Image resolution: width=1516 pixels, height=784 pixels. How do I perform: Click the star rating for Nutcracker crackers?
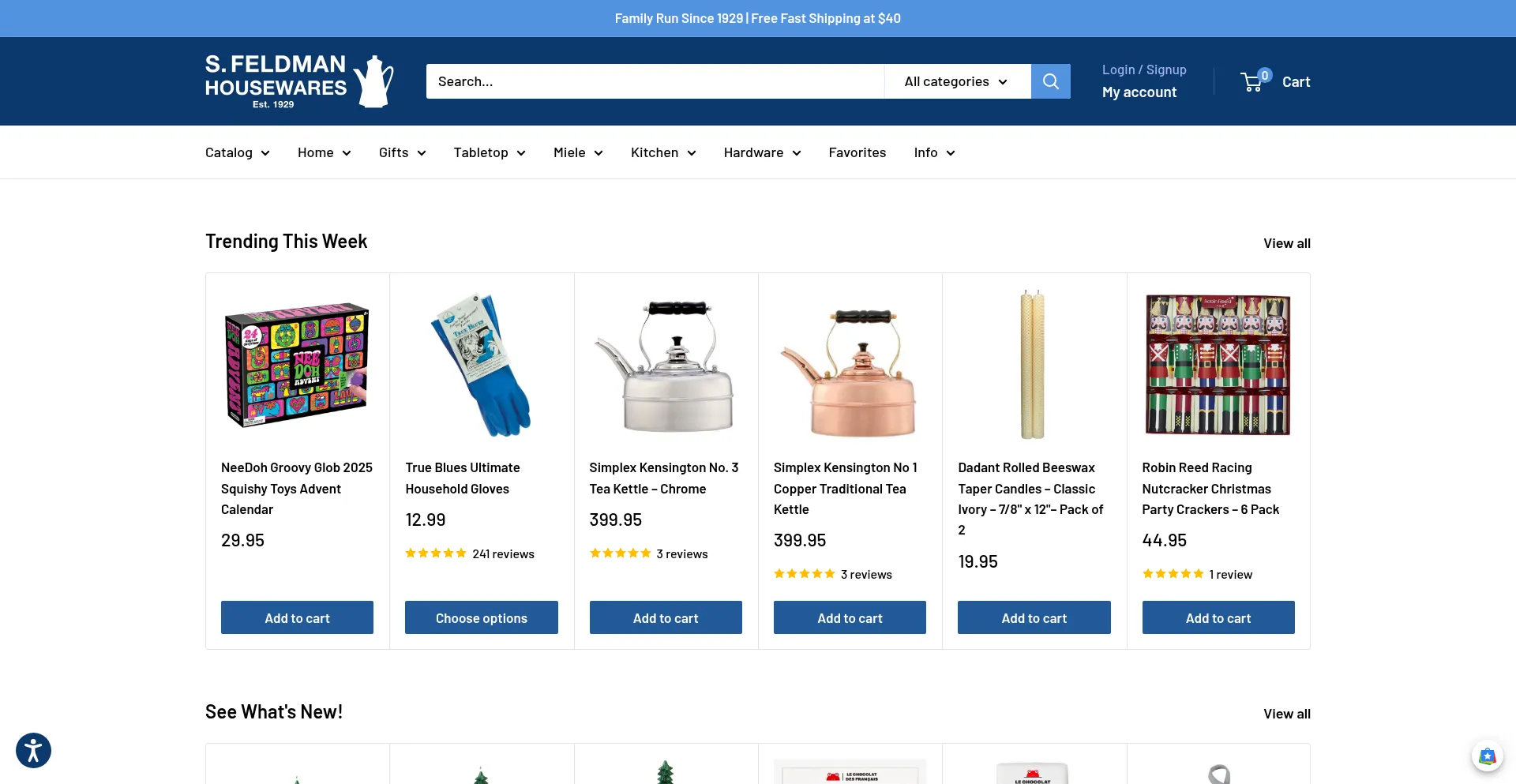point(1173,574)
